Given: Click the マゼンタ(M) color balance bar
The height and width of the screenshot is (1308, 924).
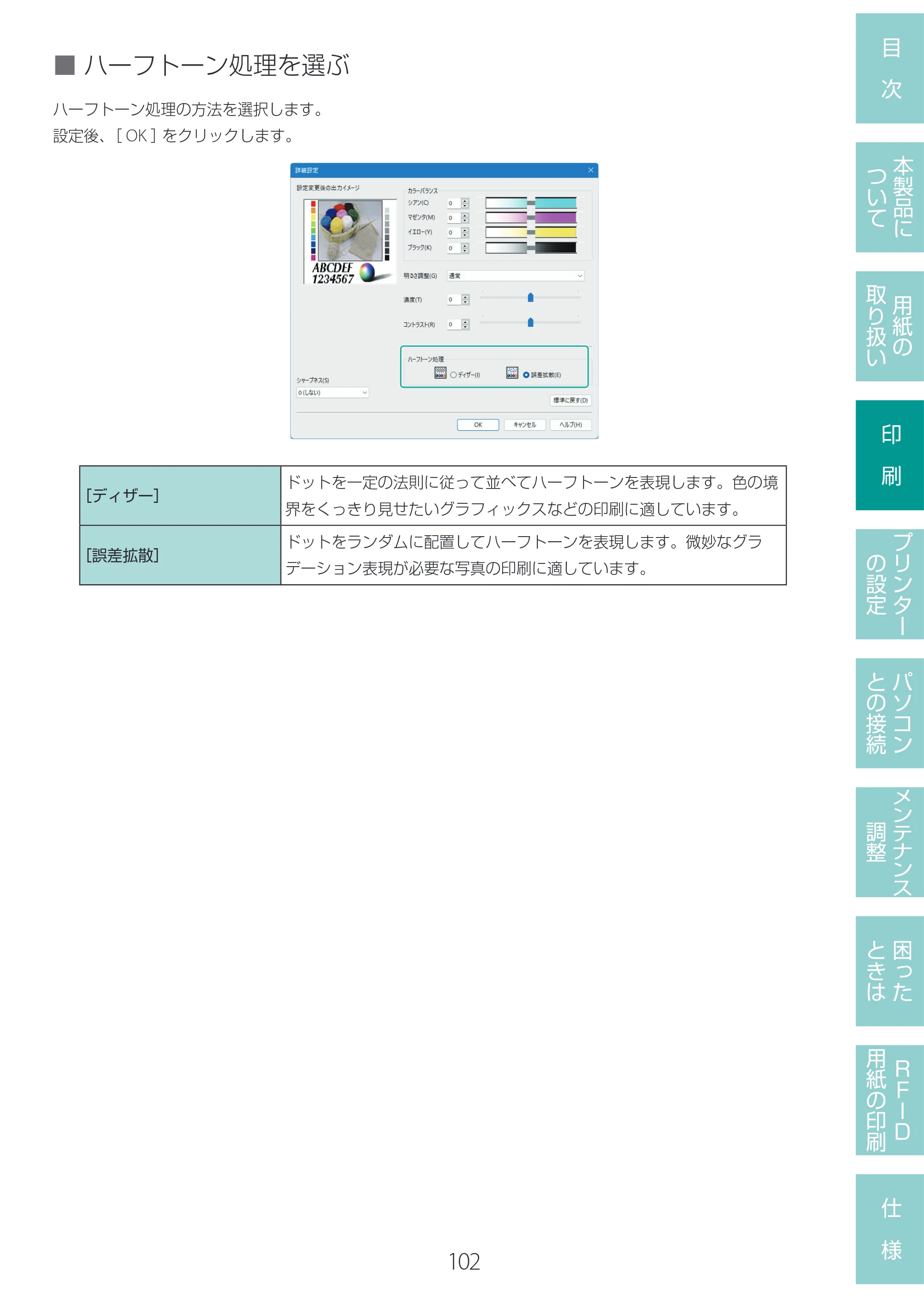Looking at the screenshot, I should 530,218.
